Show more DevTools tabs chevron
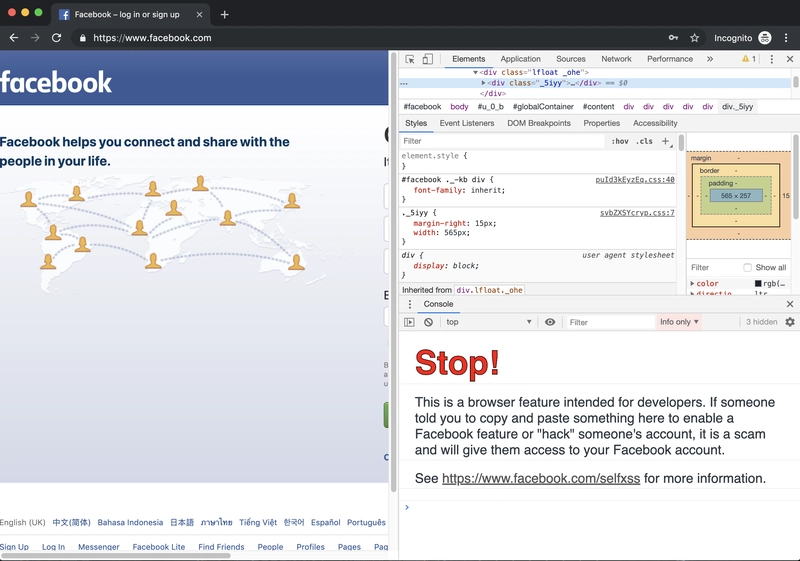 pyautogui.click(x=710, y=59)
